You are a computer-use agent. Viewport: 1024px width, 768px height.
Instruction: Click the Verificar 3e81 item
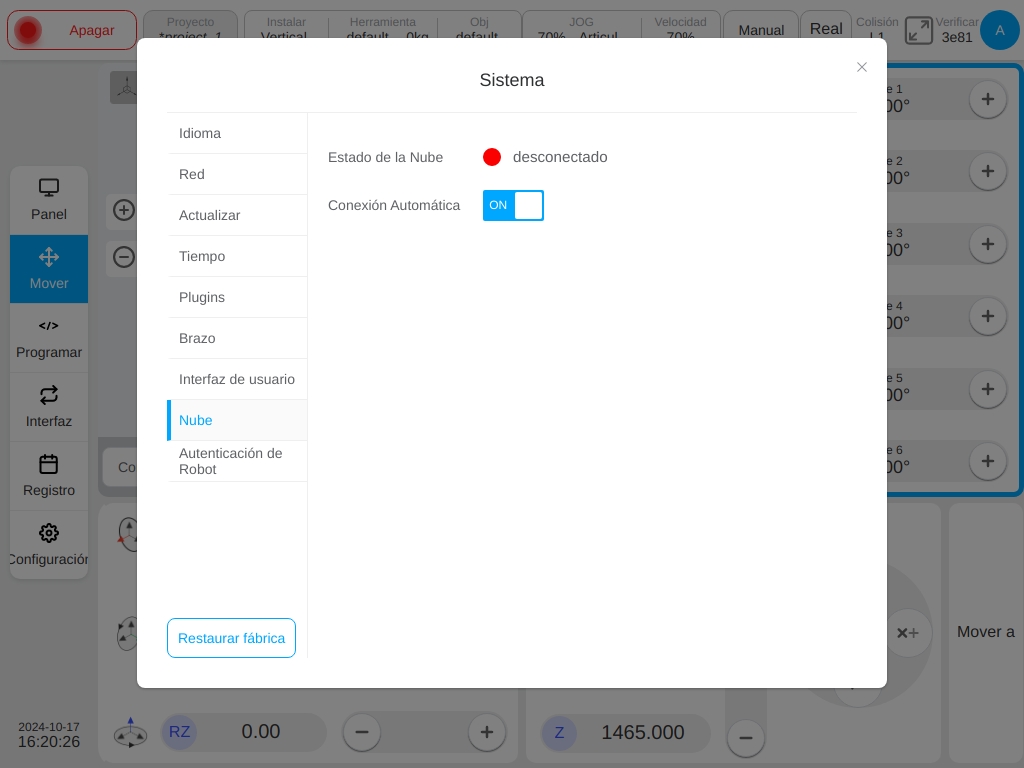coord(957,30)
